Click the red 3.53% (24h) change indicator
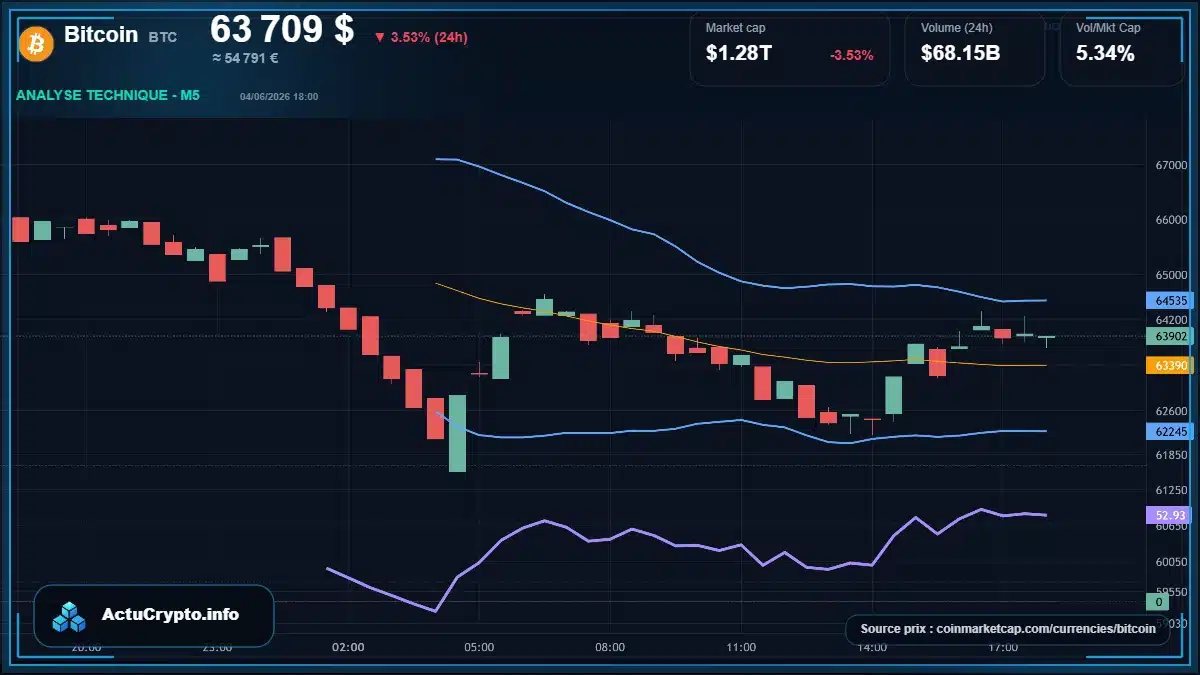1200x675 pixels. pyautogui.click(x=421, y=38)
